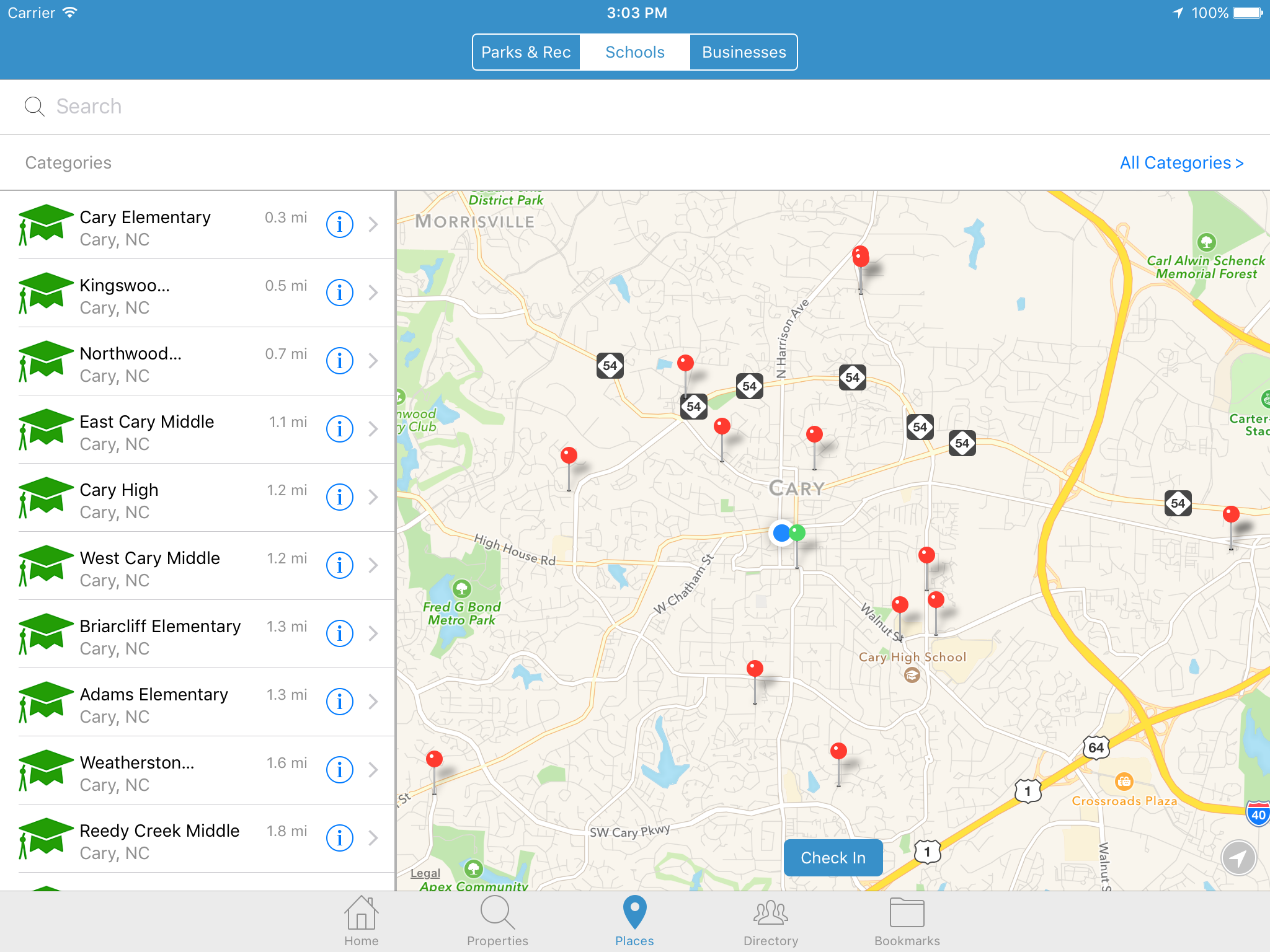Select the Schools segment
Image resolution: width=1270 pixels, height=952 pixels.
(635, 52)
